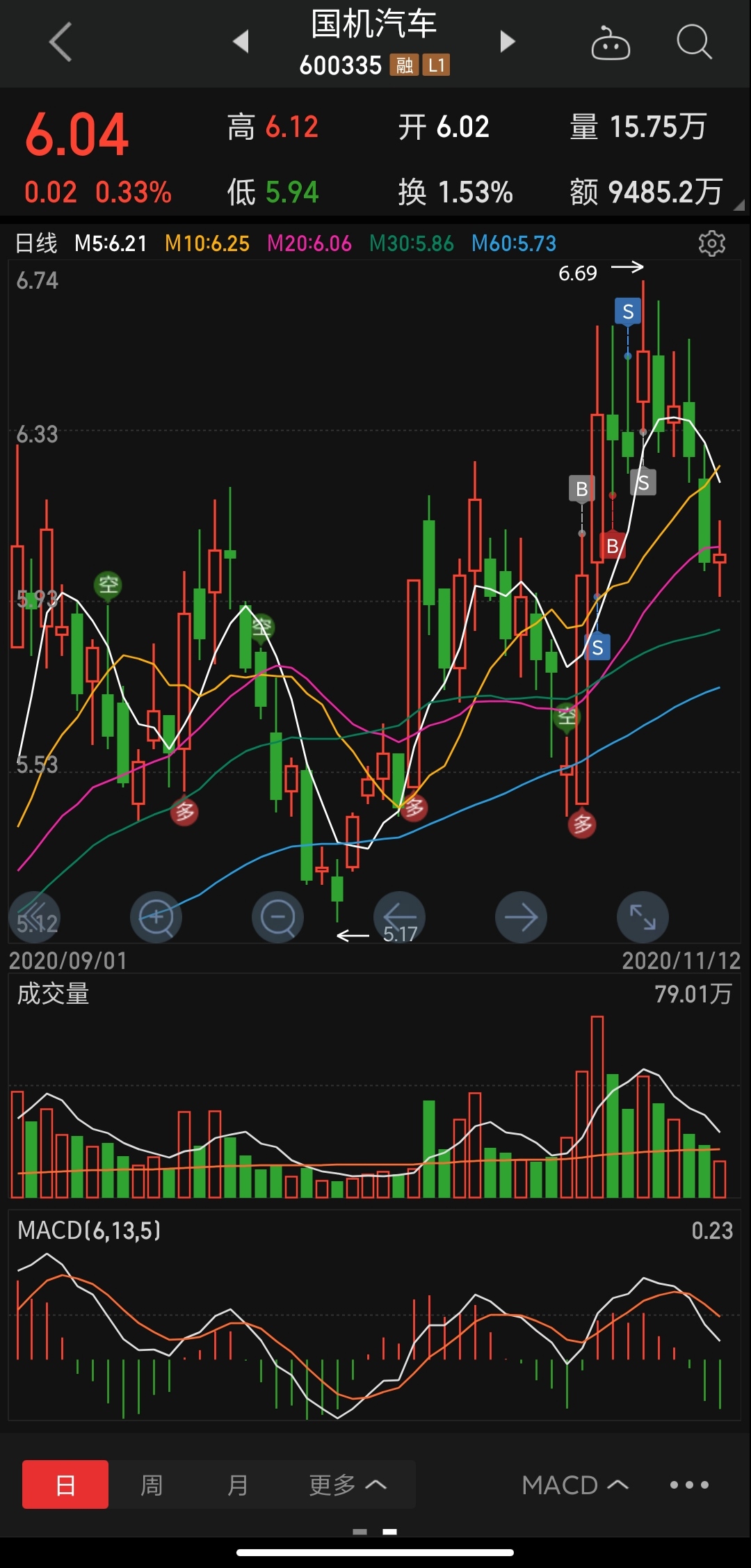
Task: Switch to the previous stock
Action: pyautogui.click(x=241, y=42)
